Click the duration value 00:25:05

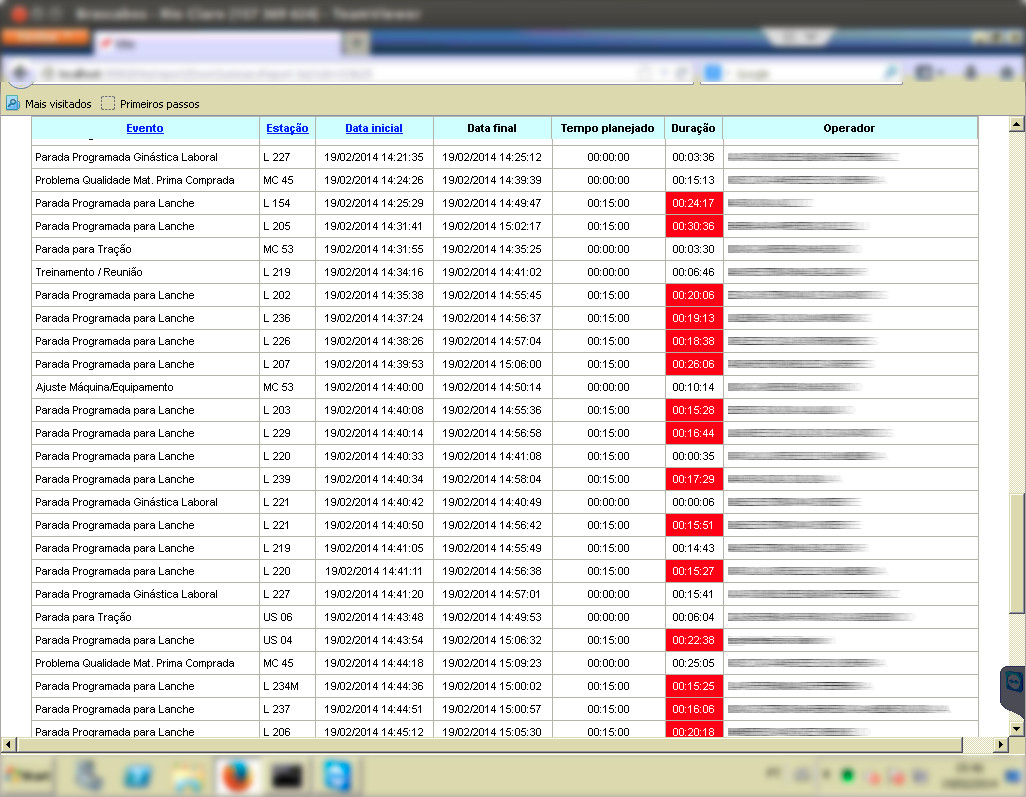click(694, 663)
